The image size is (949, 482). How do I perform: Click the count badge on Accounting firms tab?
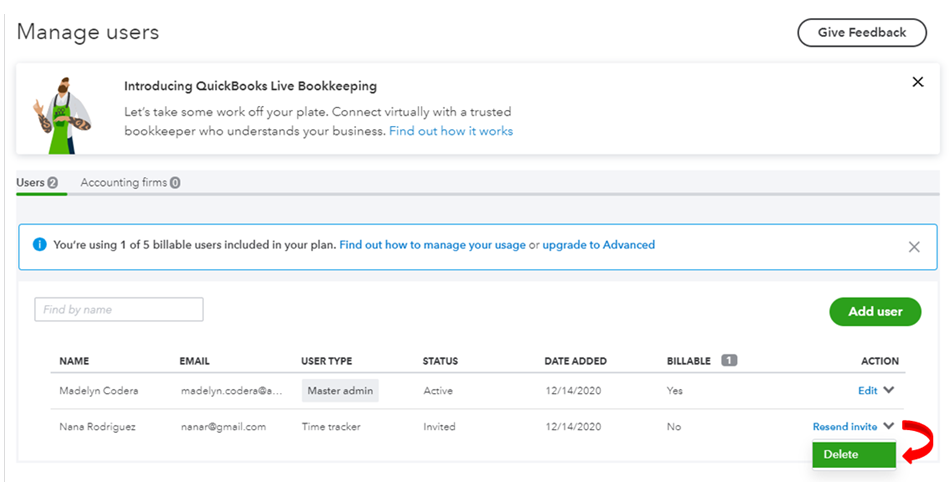click(175, 183)
